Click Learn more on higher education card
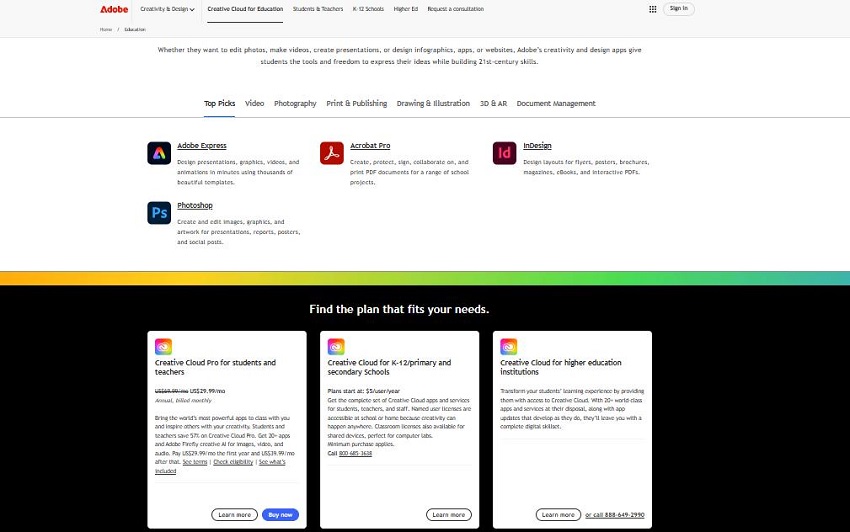This screenshot has width=850, height=532. tap(558, 515)
